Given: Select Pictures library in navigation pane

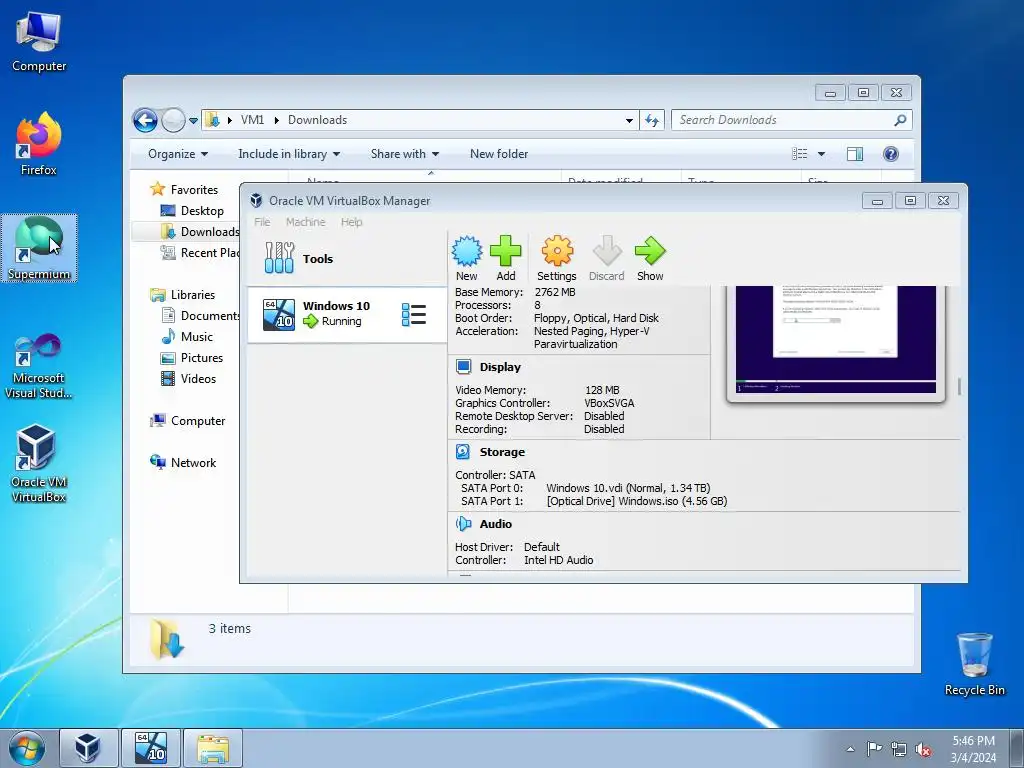Looking at the screenshot, I should click(202, 358).
